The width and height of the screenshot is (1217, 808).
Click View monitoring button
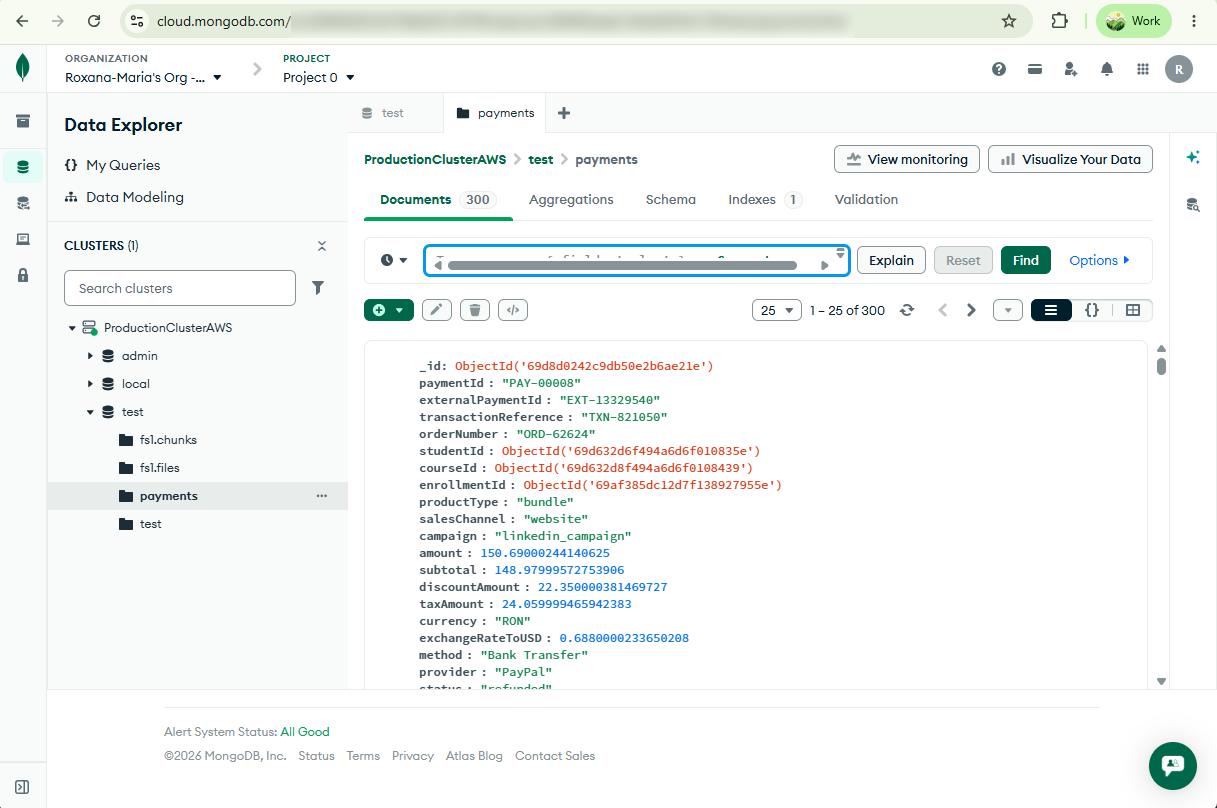click(907, 159)
